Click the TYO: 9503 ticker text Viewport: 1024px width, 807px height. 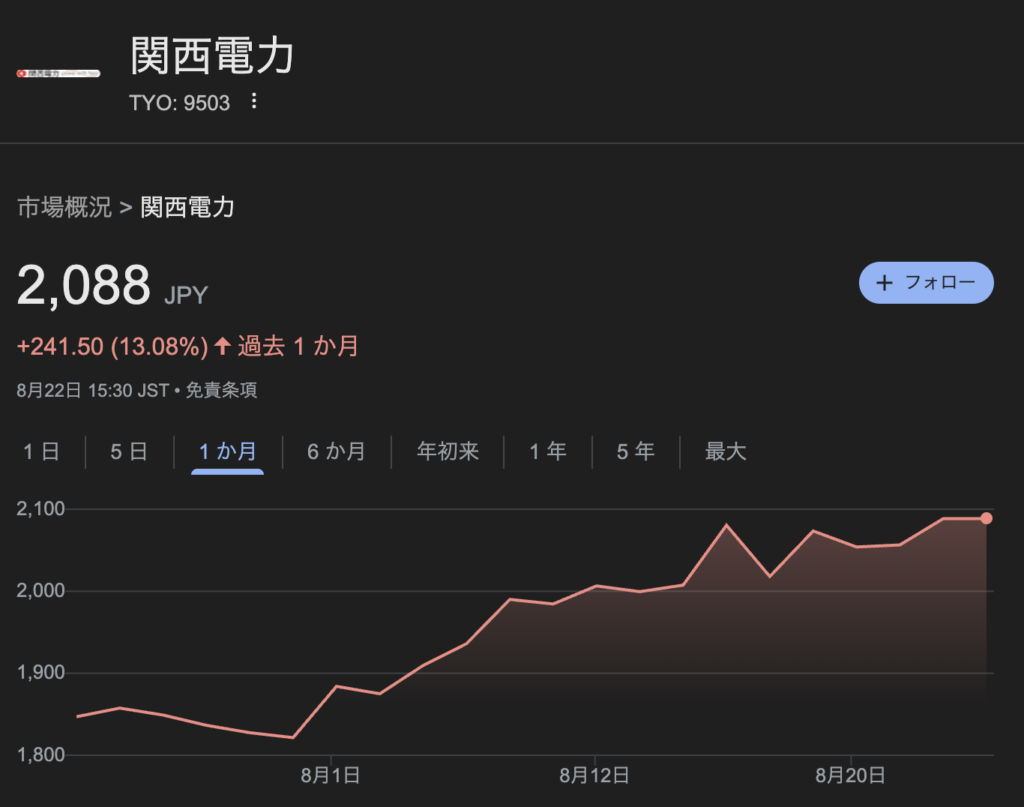180,103
